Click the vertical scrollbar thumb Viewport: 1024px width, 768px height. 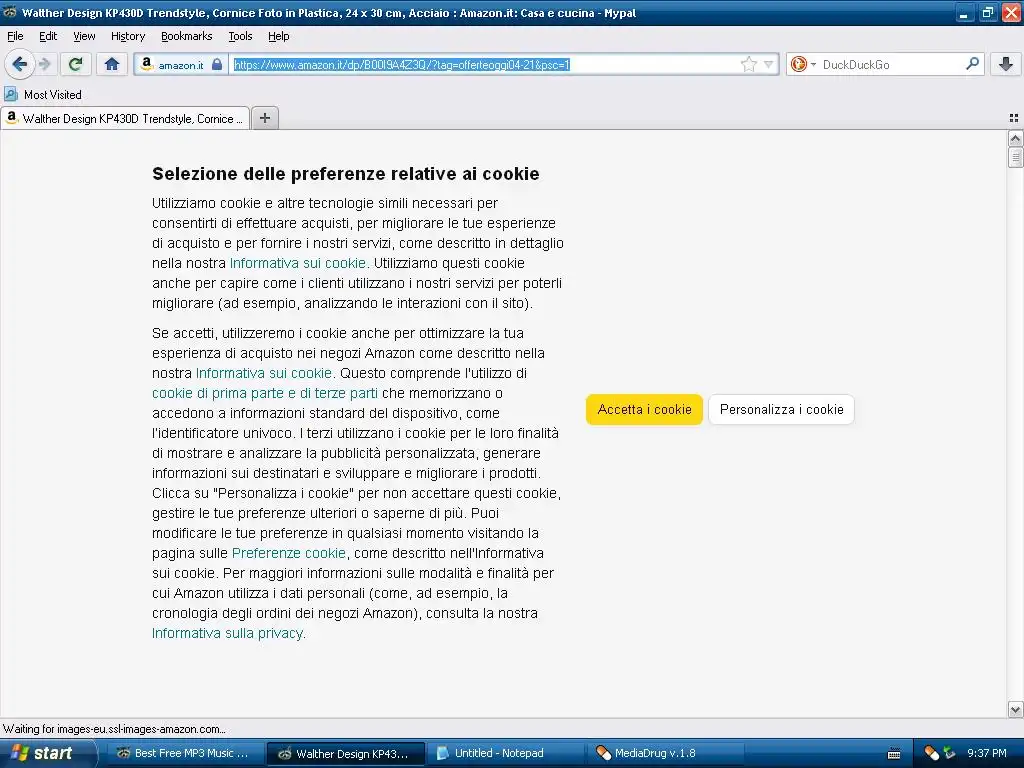[x=1015, y=157]
